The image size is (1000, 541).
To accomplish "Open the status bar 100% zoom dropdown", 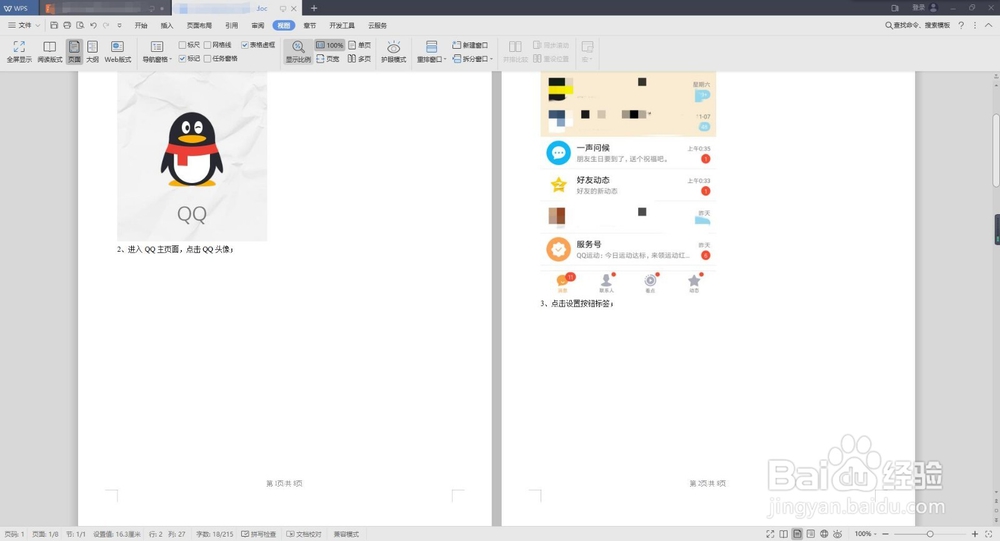I will [865, 534].
